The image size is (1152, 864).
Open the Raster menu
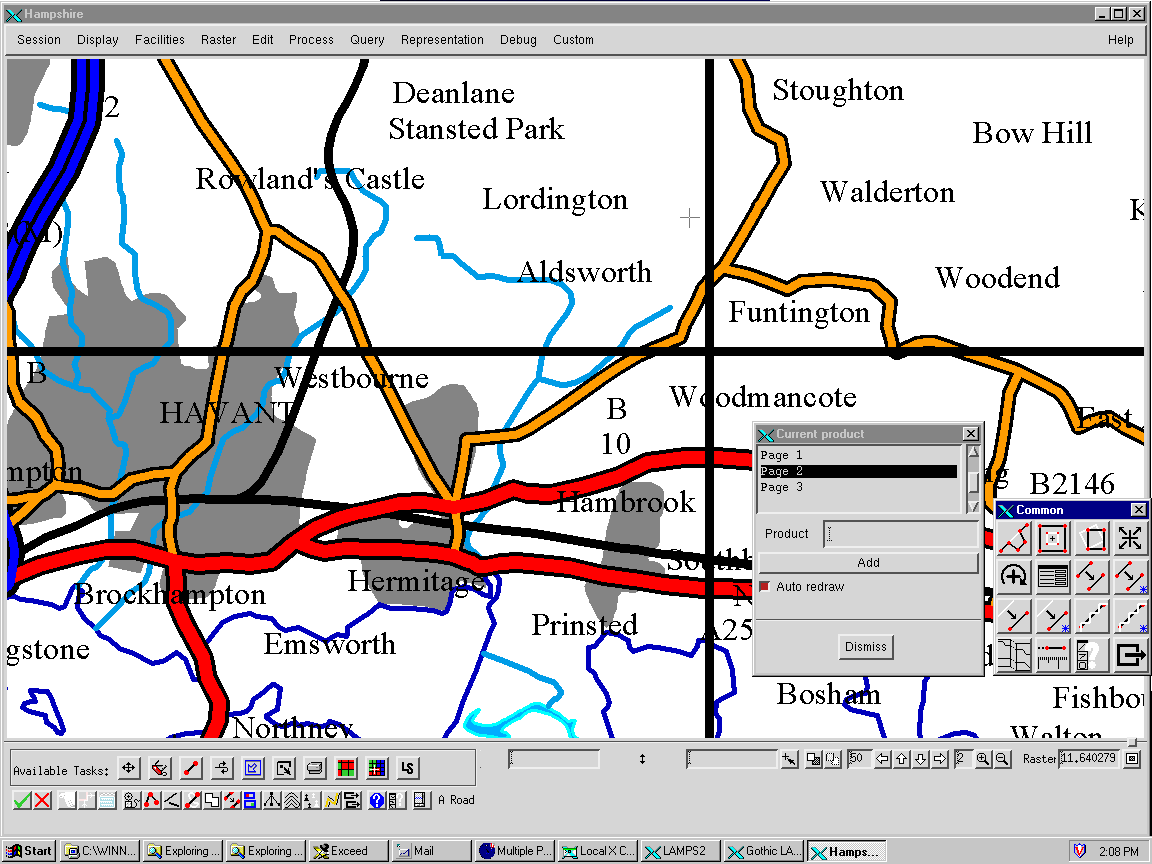click(218, 40)
